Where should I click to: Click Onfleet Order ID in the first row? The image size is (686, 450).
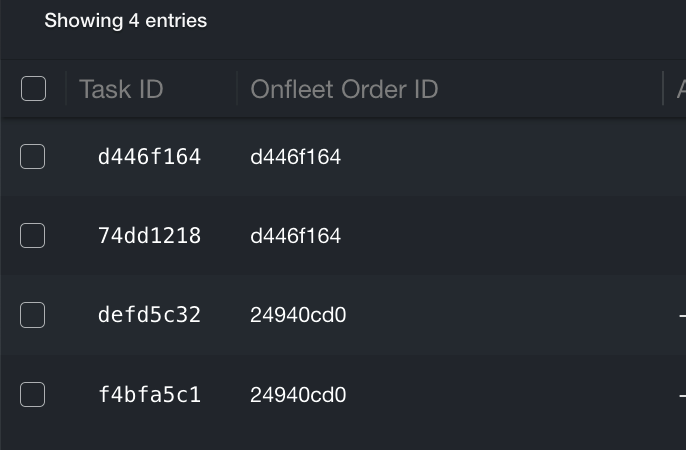(295, 157)
